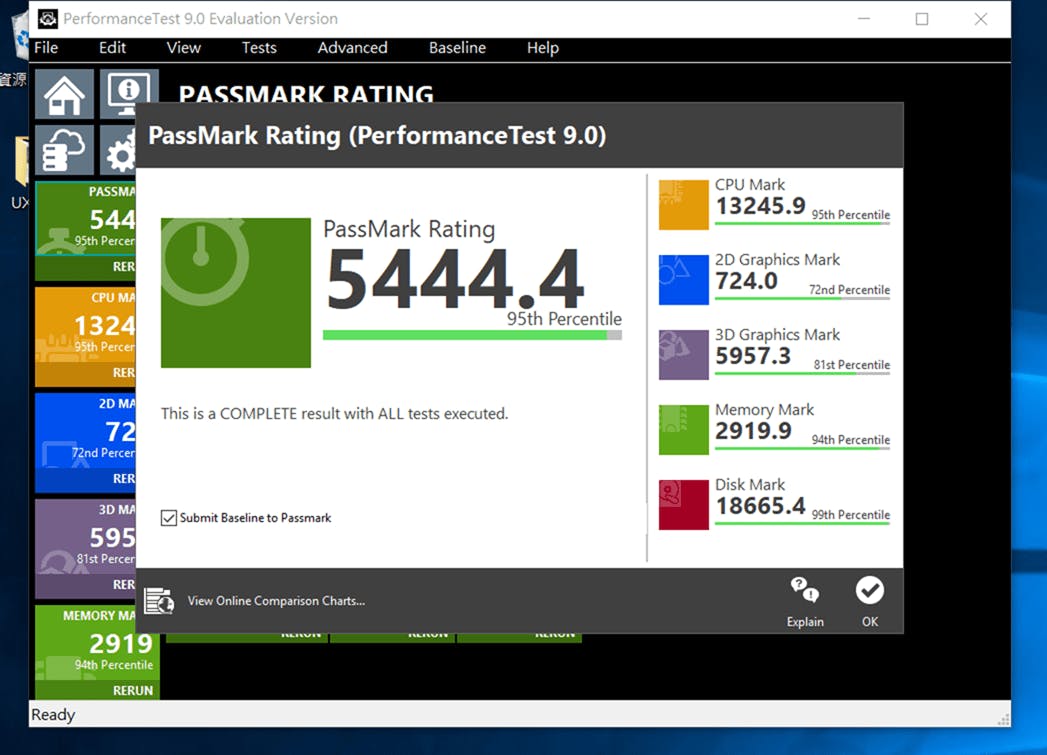Click the Explain speech bubble icon

(x=804, y=591)
